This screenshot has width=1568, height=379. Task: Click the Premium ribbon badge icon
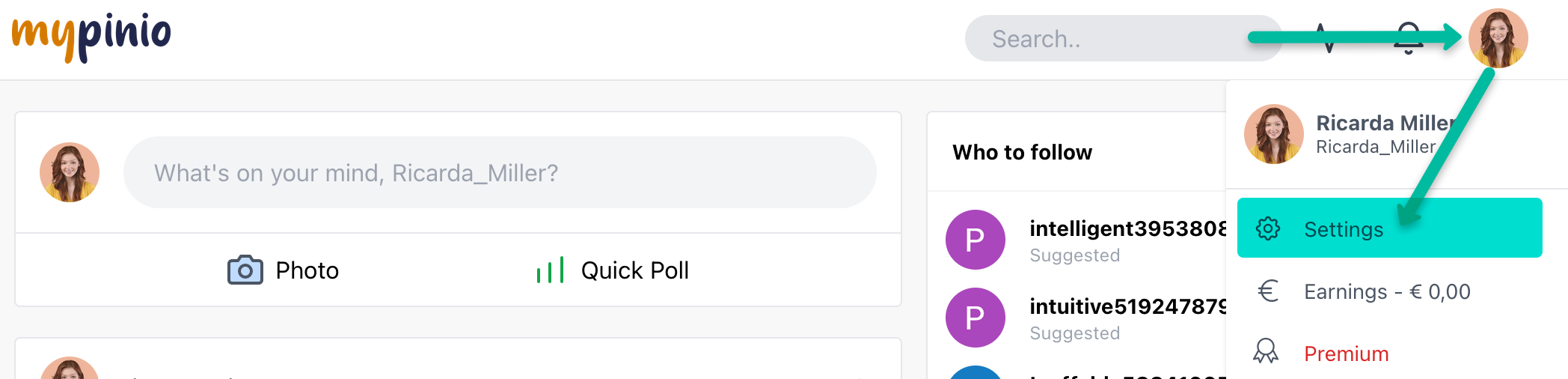(x=1266, y=351)
